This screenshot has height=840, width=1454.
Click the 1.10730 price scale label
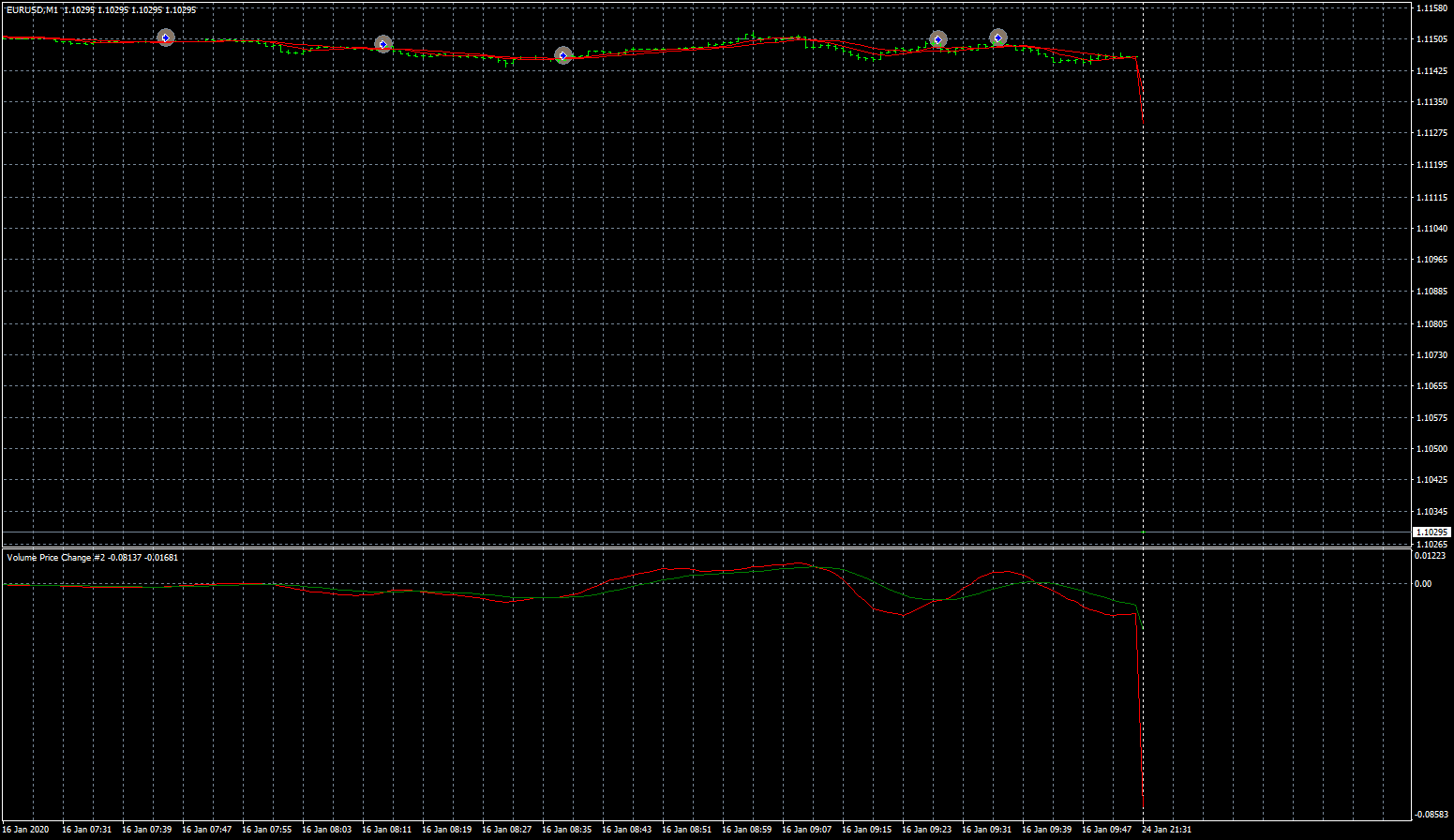pos(1432,355)
